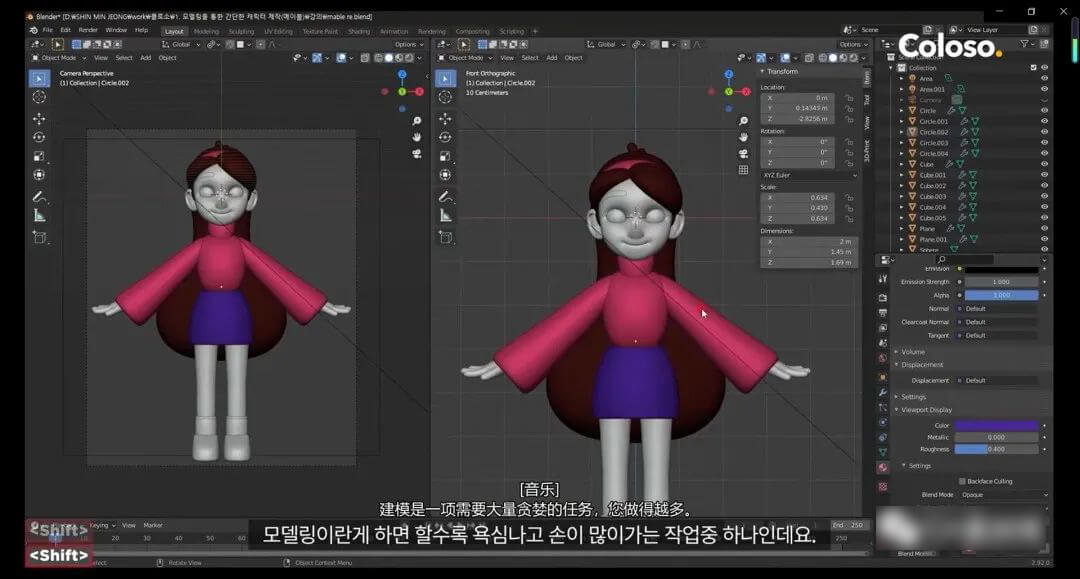Open the Modifier Properties wrench icon
The image size is (1080, 579).
click(x=881, y=394)
